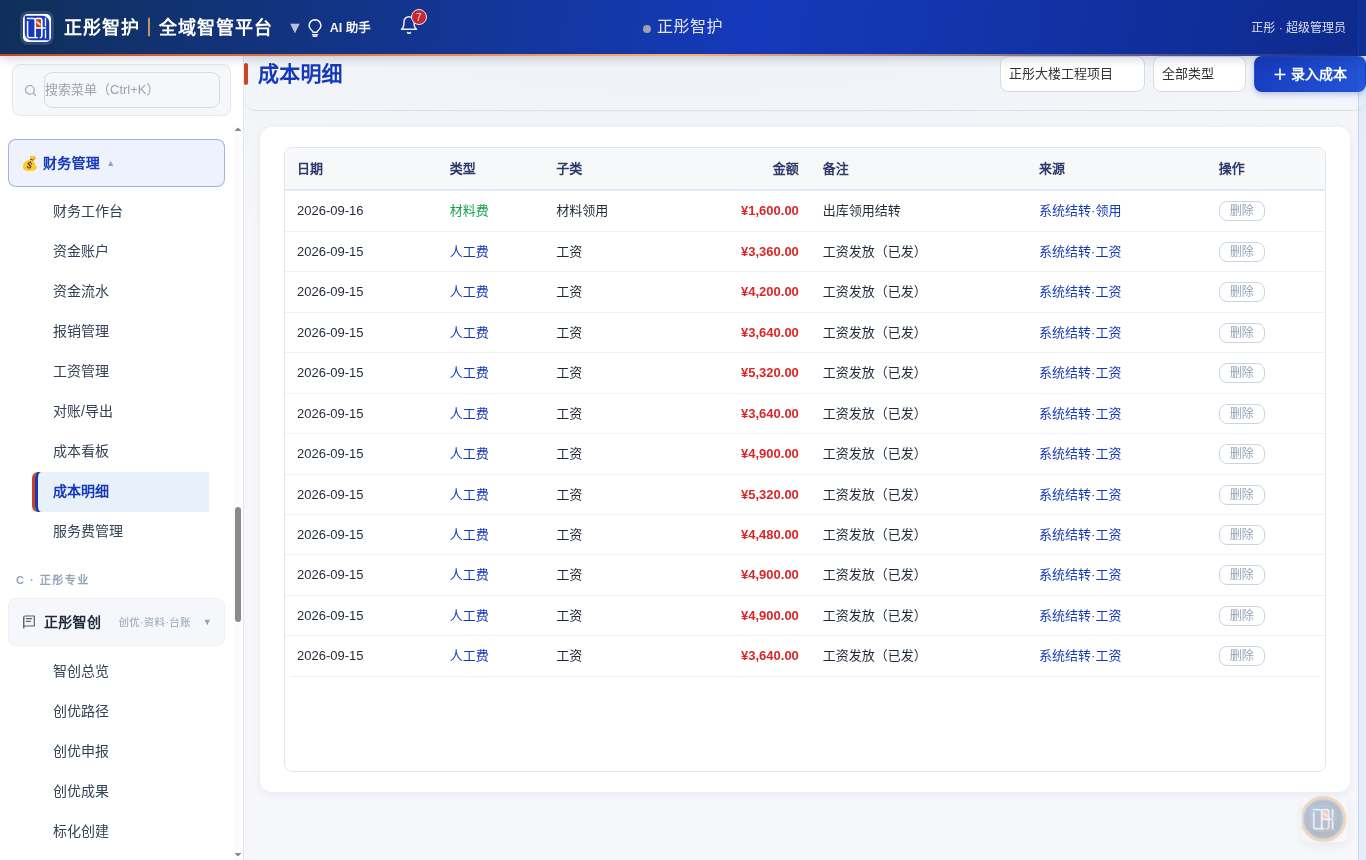
Task: Open 财务工作台 in the sidebar
Action: coord(88,211)
